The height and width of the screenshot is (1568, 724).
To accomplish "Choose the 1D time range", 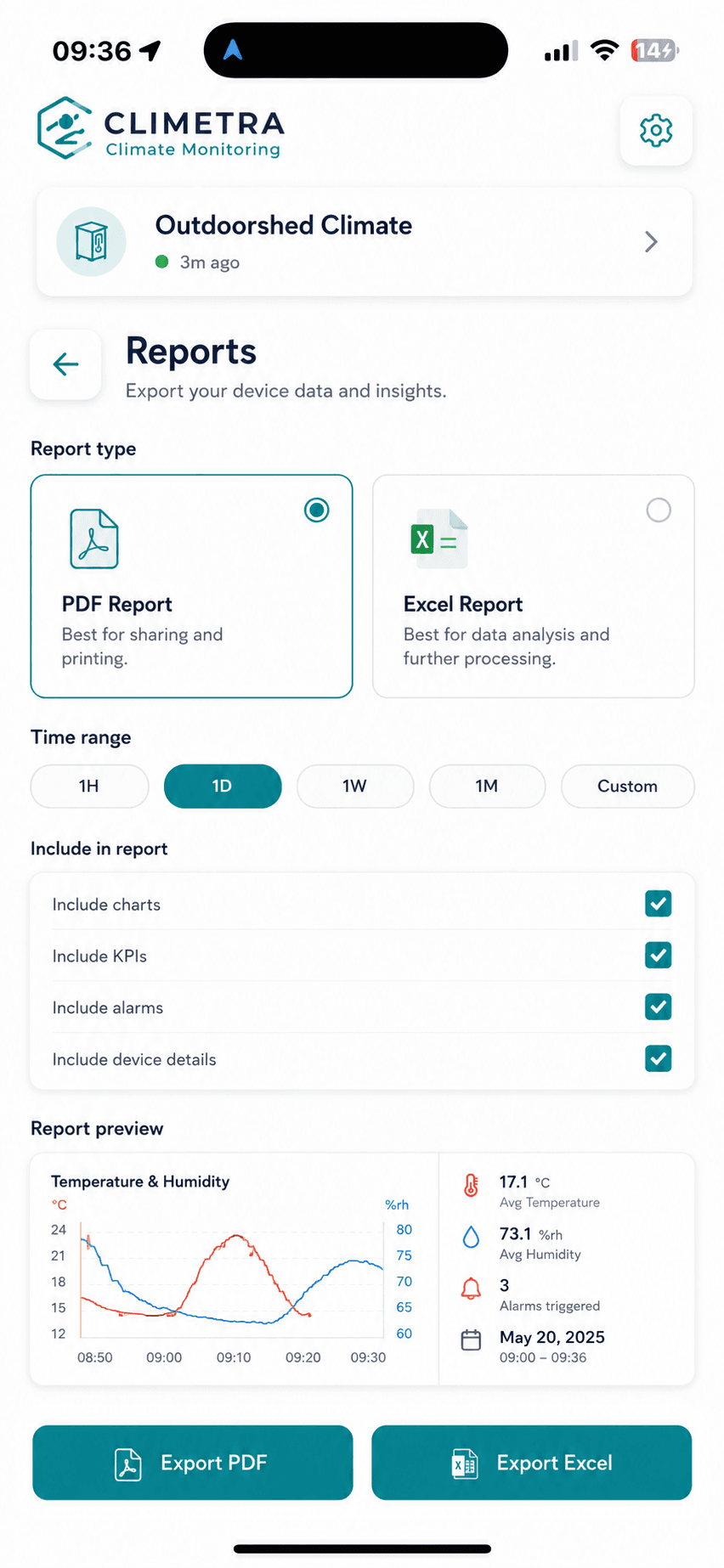I will pos(223,786).
